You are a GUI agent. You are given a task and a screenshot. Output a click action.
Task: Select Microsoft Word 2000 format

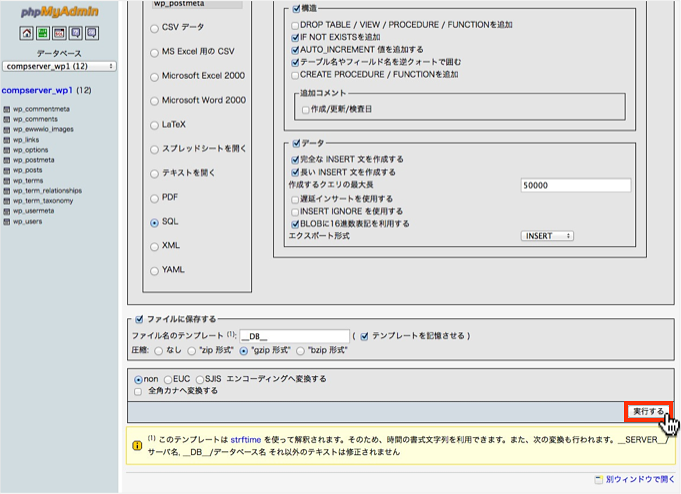(154, 101)
